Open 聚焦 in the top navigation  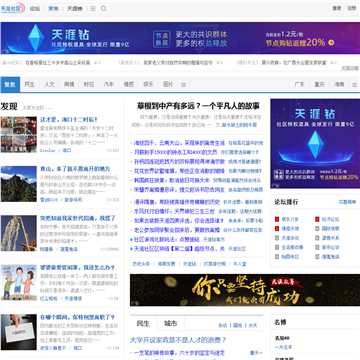click(x=53, y=9)
